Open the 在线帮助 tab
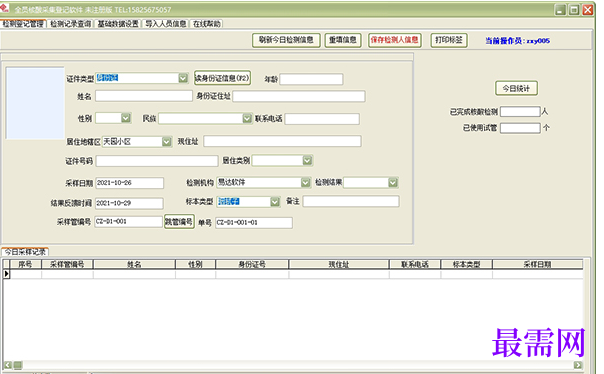 click(206, 24)
